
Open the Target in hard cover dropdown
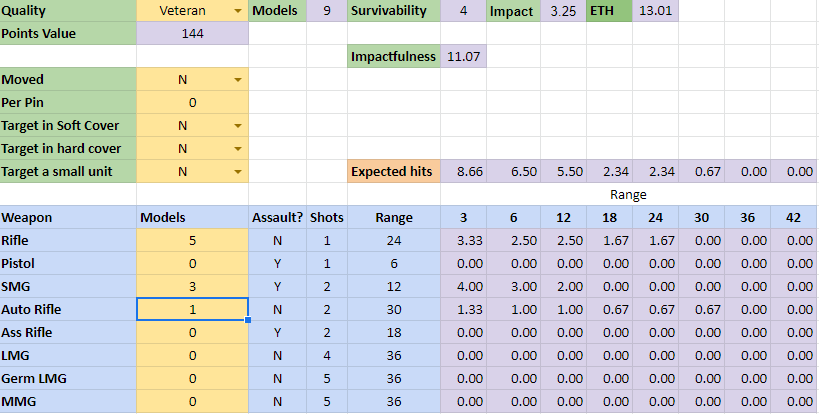click(x=237, y=149)
